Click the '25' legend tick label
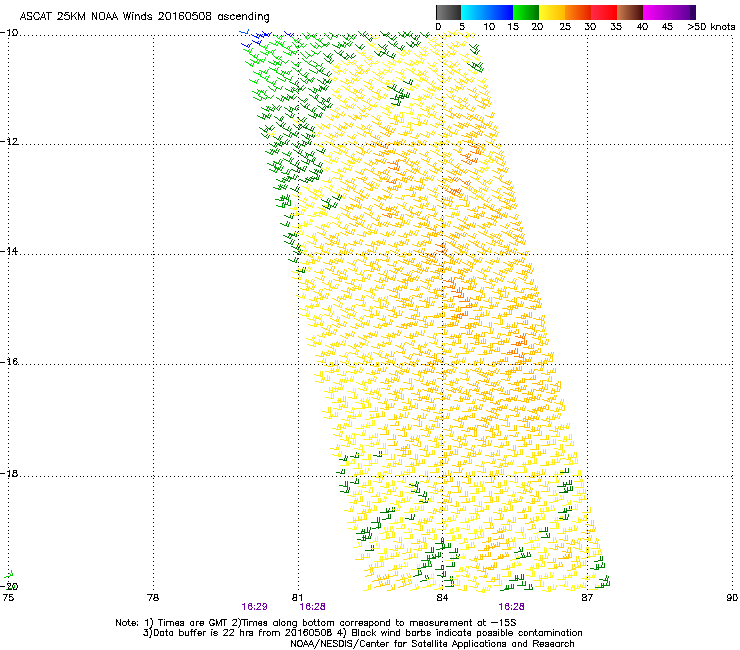Viewport: 740px width, 650px height. tap(565, 27)
